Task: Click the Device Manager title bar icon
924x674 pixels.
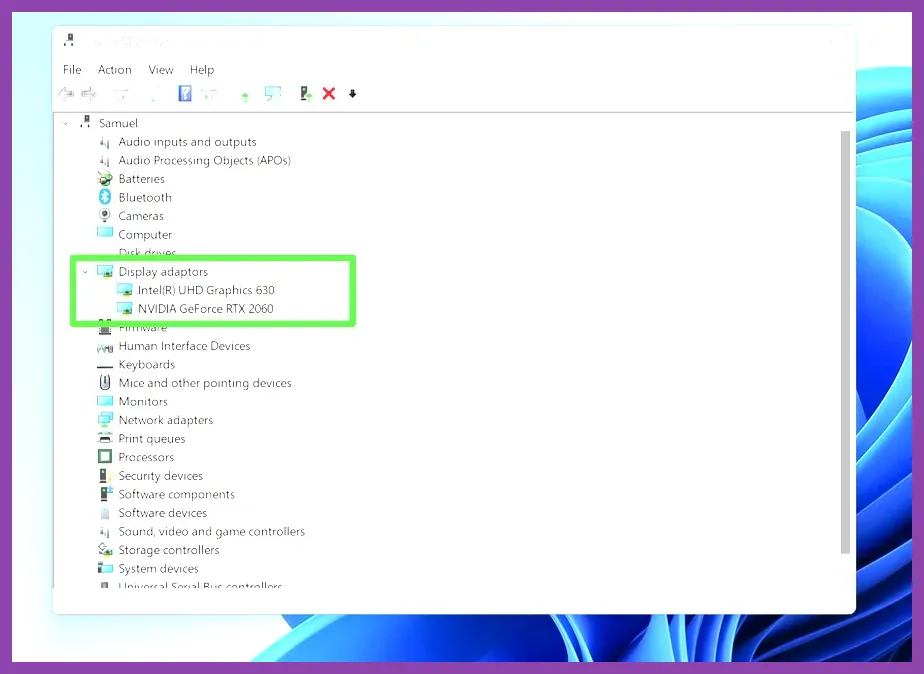Action: [x=69, y=40]
